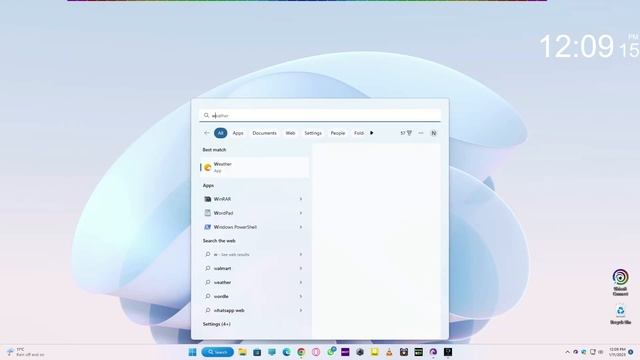
Task: Expand the weather web suggestion chevron
Action: click(301, 282)
